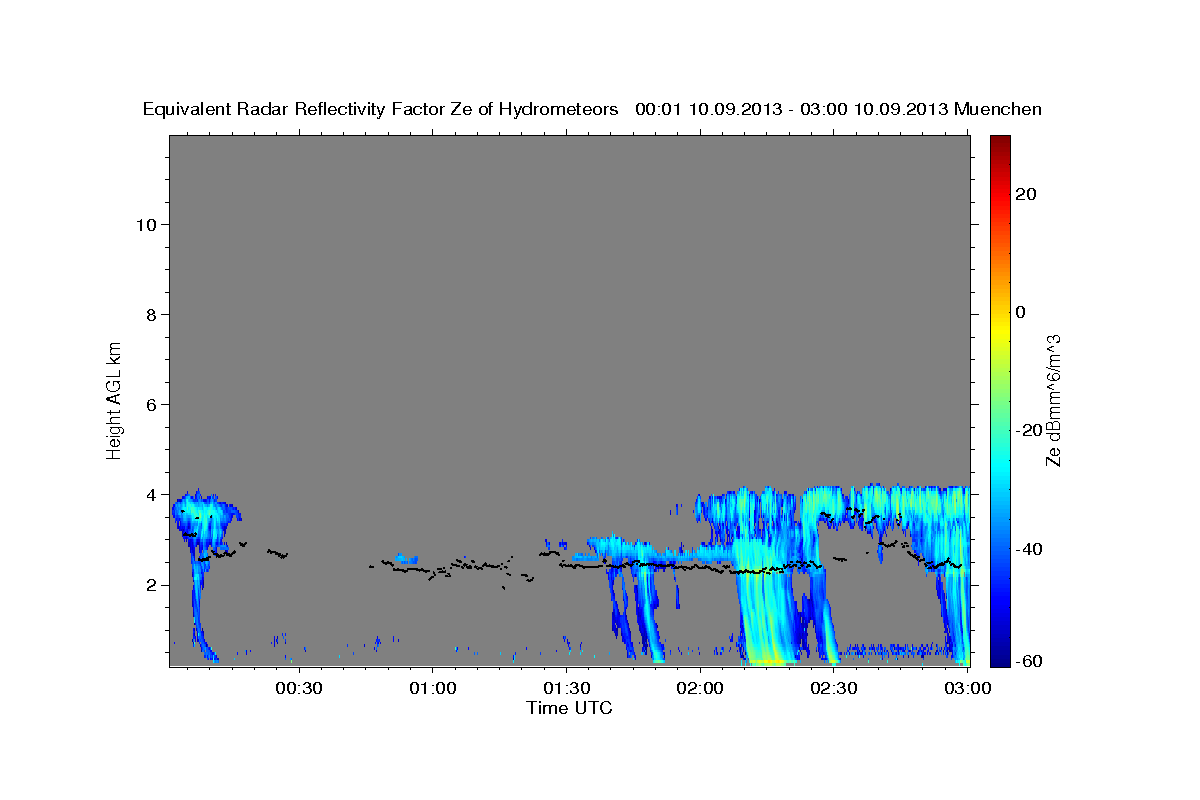The image size is (1200, 800).
Task: Click the 00:30 time tick label
Action: tap(299, 689)
